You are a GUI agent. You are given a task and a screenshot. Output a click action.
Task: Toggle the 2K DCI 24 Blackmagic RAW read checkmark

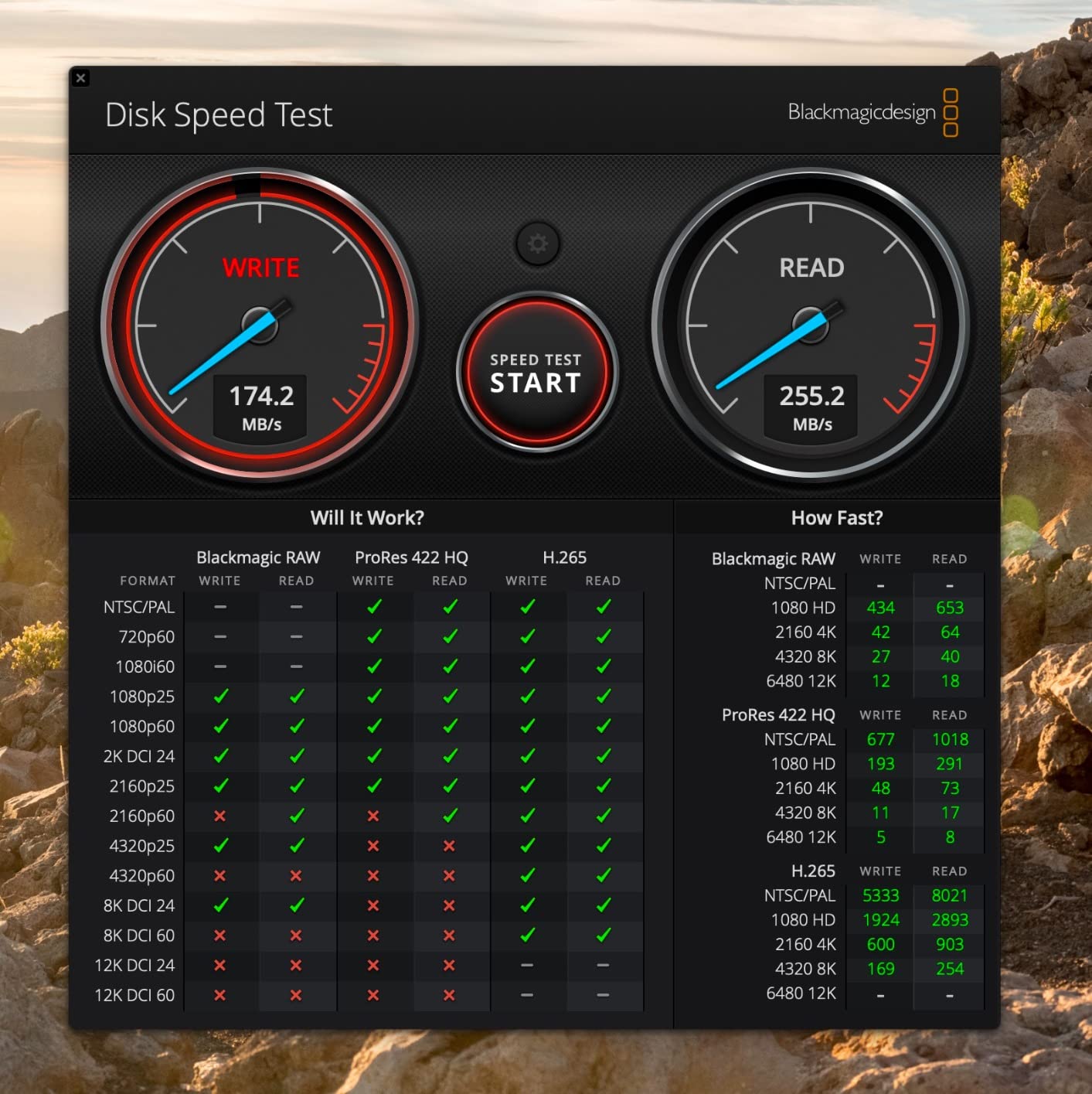(297, 756)
